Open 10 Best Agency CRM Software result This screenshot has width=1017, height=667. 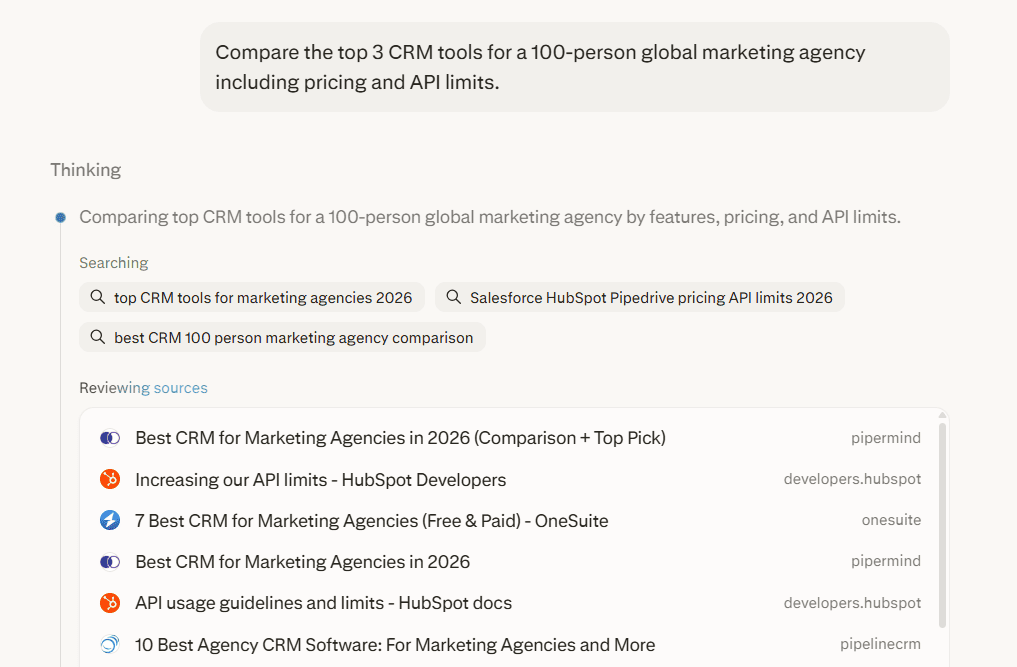tap(395, 645)
